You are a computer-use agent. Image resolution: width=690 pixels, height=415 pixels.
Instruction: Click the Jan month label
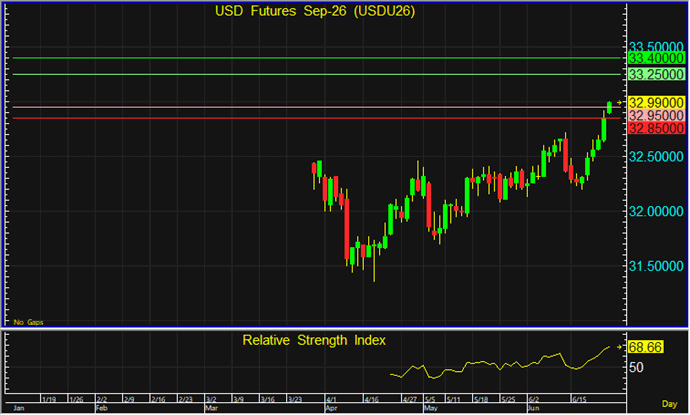coord(19,408)
